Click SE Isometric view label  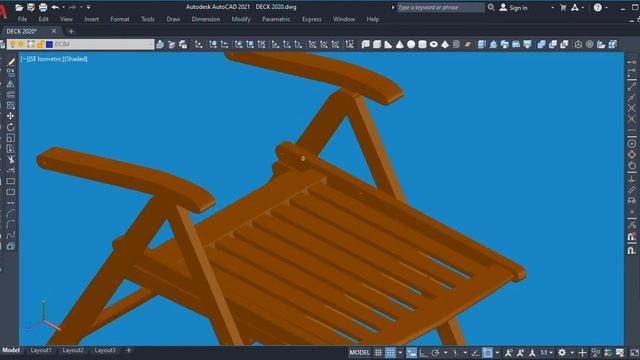pyautogui.click(x=45, y=59)
